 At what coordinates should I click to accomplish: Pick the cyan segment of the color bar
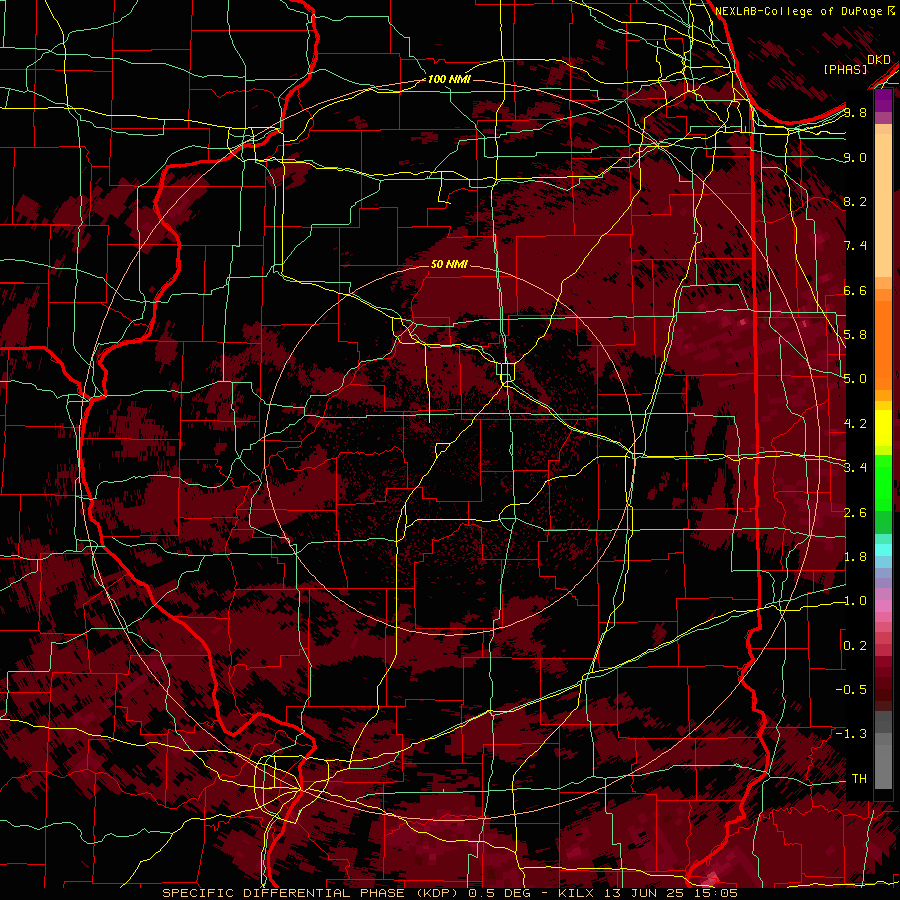pyautogui.click(x=883, y=550)
